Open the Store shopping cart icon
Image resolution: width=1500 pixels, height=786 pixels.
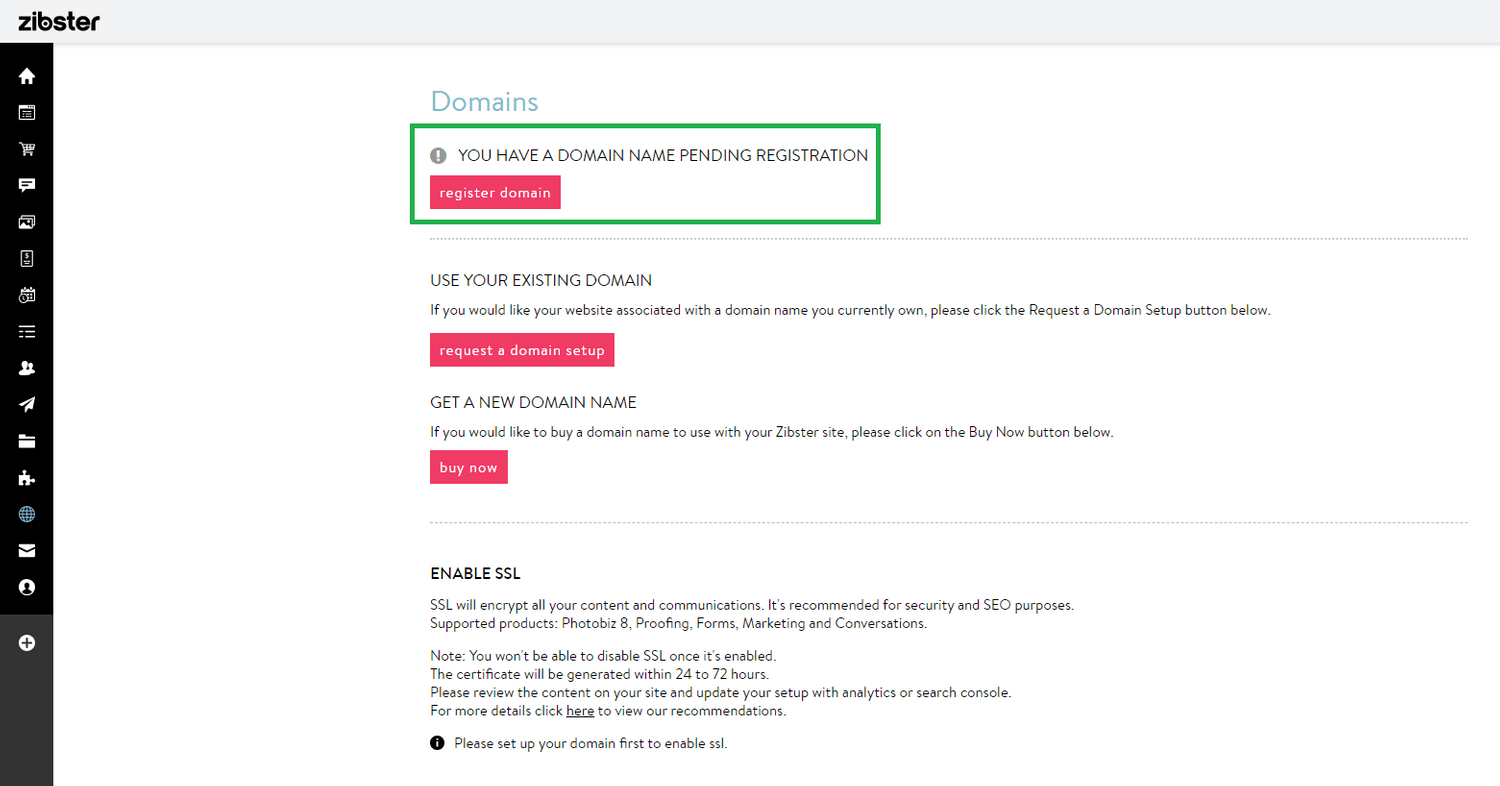[x=26, y=148]
